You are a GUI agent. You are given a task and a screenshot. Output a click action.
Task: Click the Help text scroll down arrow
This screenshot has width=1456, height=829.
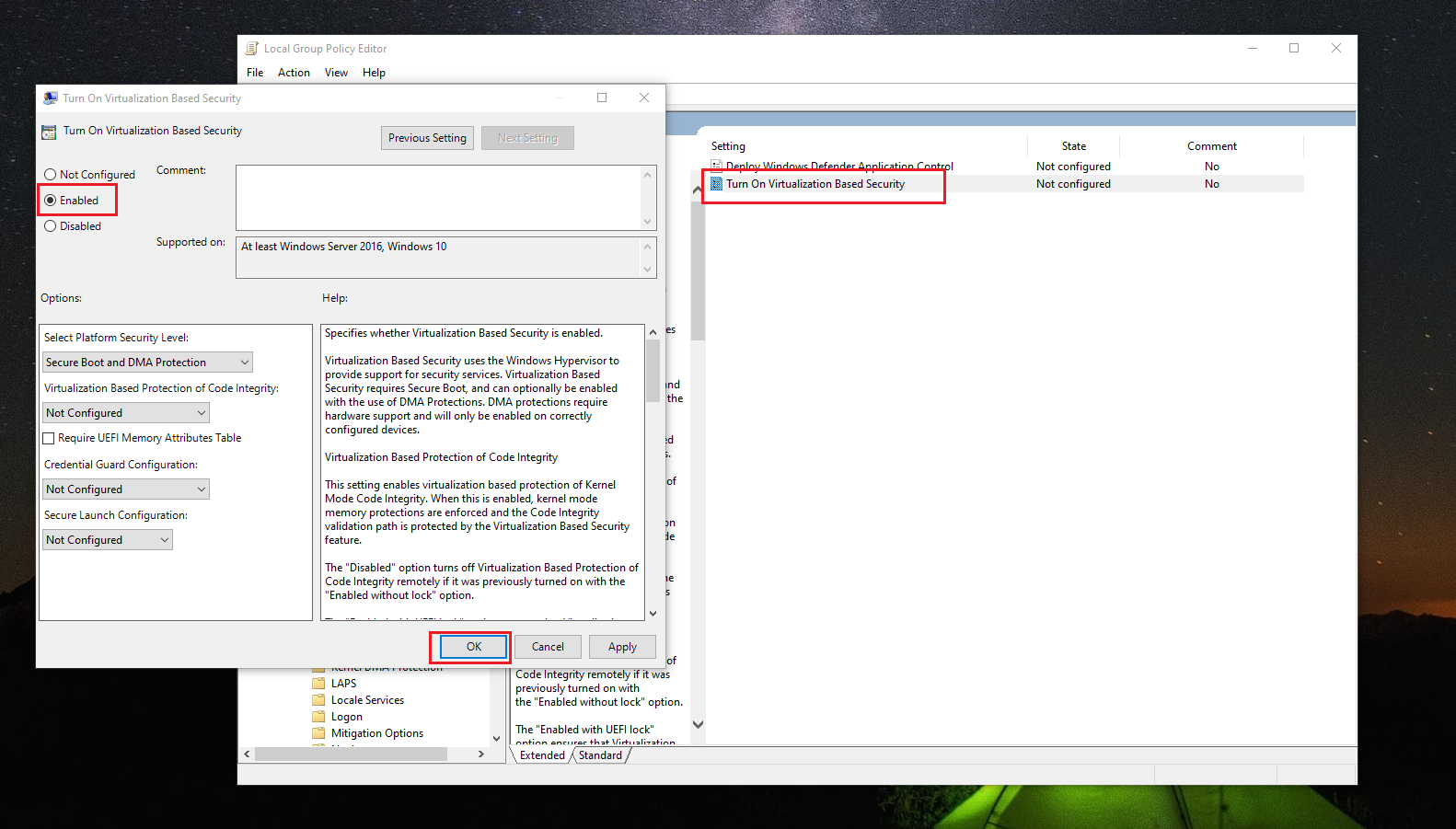click(653, 614)
